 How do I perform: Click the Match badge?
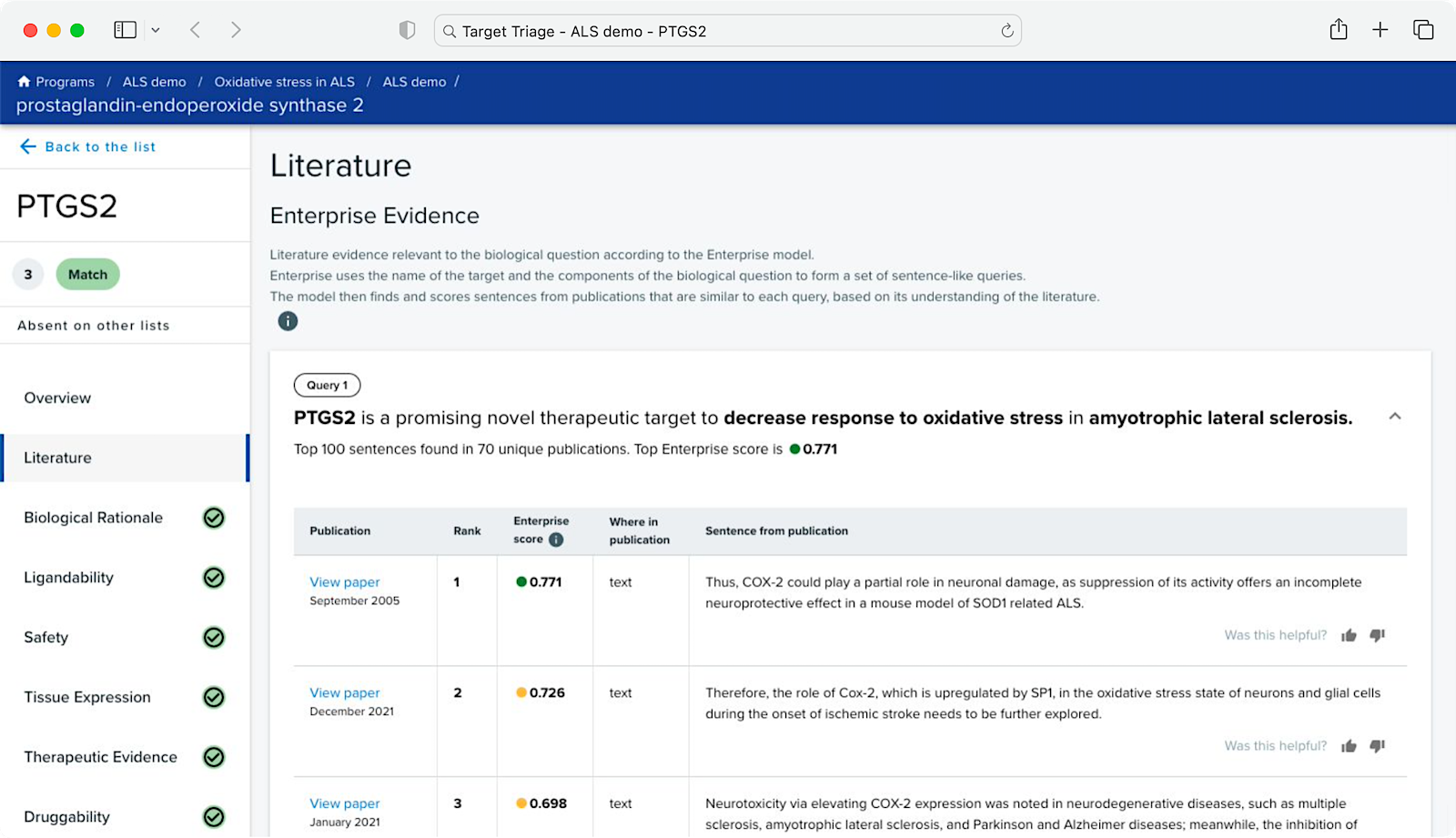point(87,274)
